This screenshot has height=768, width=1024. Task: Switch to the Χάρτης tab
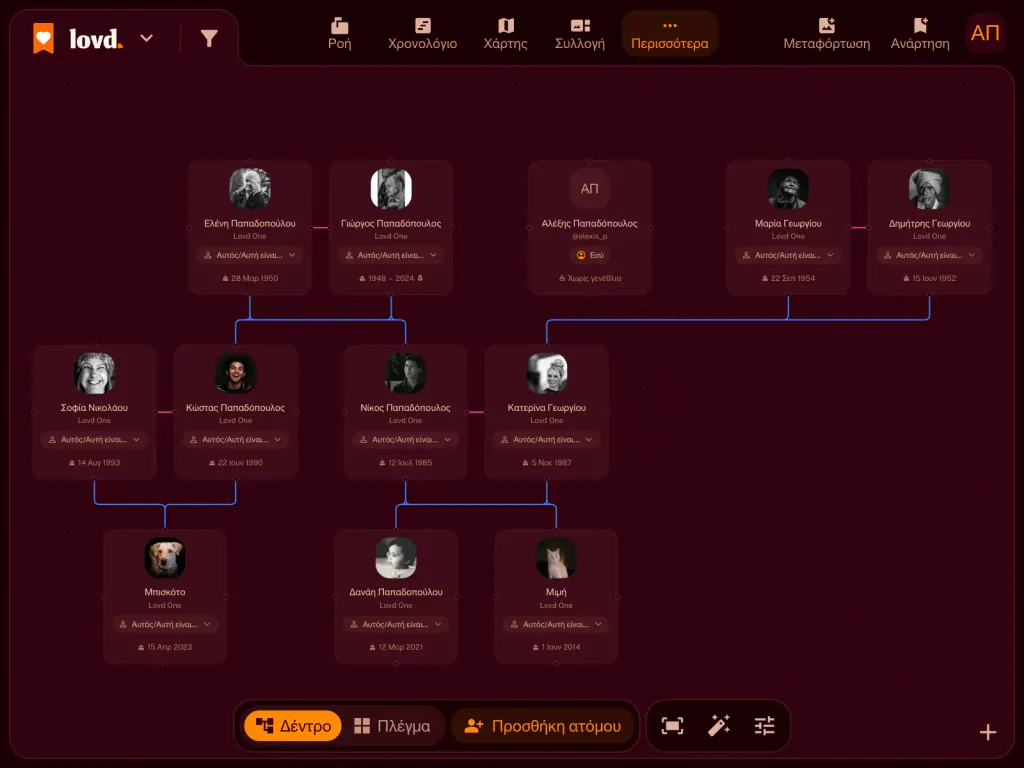(505, 34)
